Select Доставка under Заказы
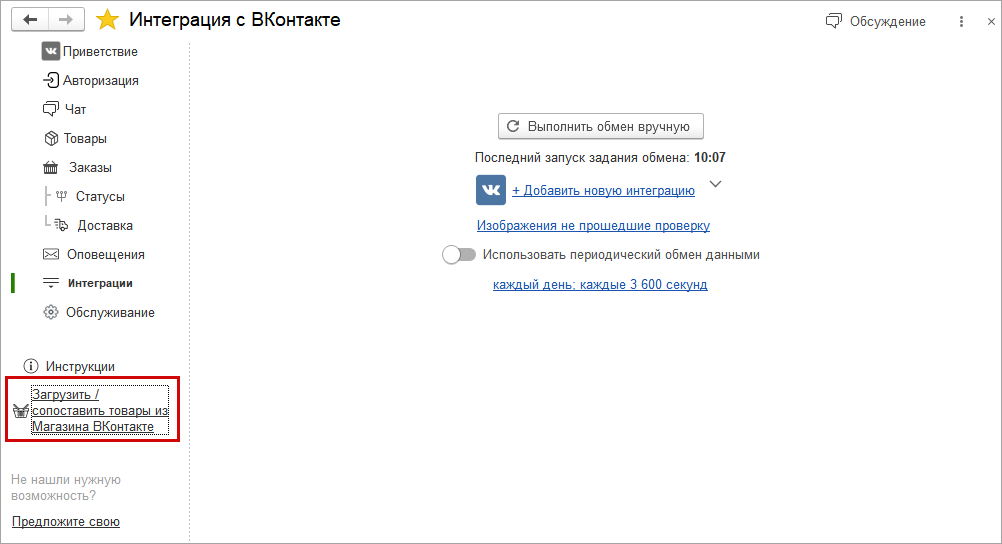1002x544 pixels. tap(105, 225)
